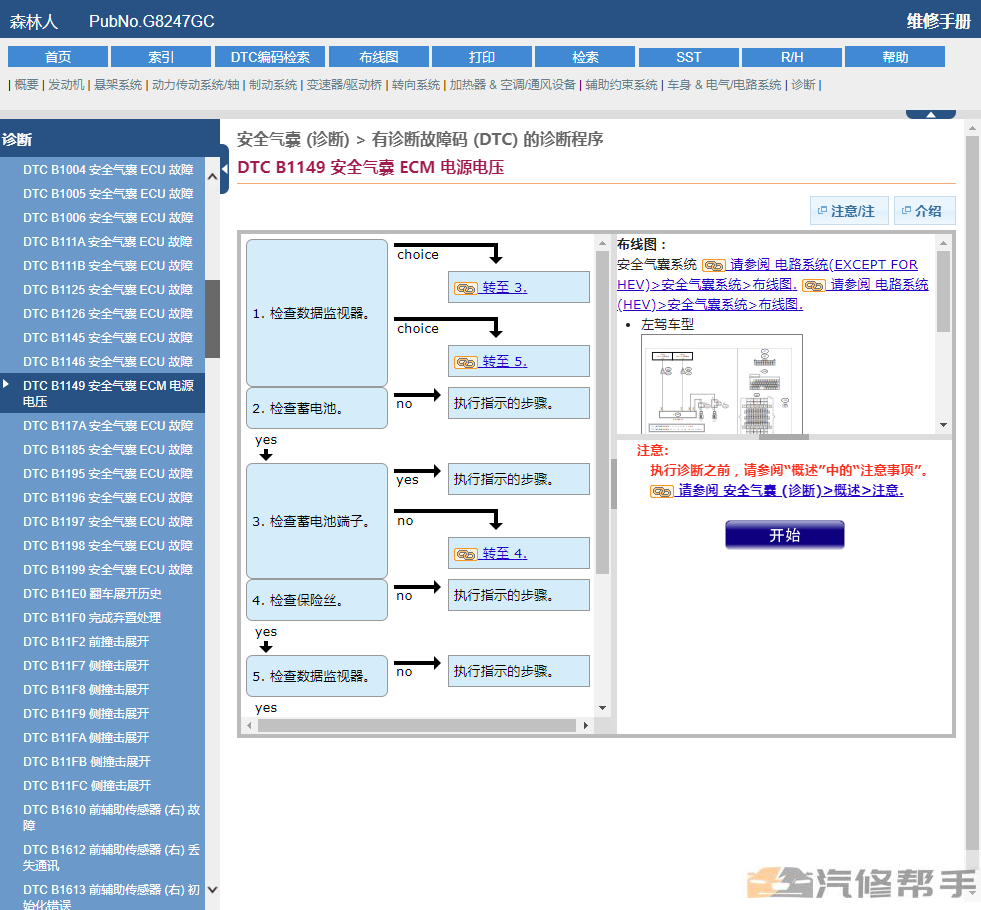Select DTC B1146 安全气囊 ECU 故障
The height and width of the screenshot is (910, 981).
[108, 361]
